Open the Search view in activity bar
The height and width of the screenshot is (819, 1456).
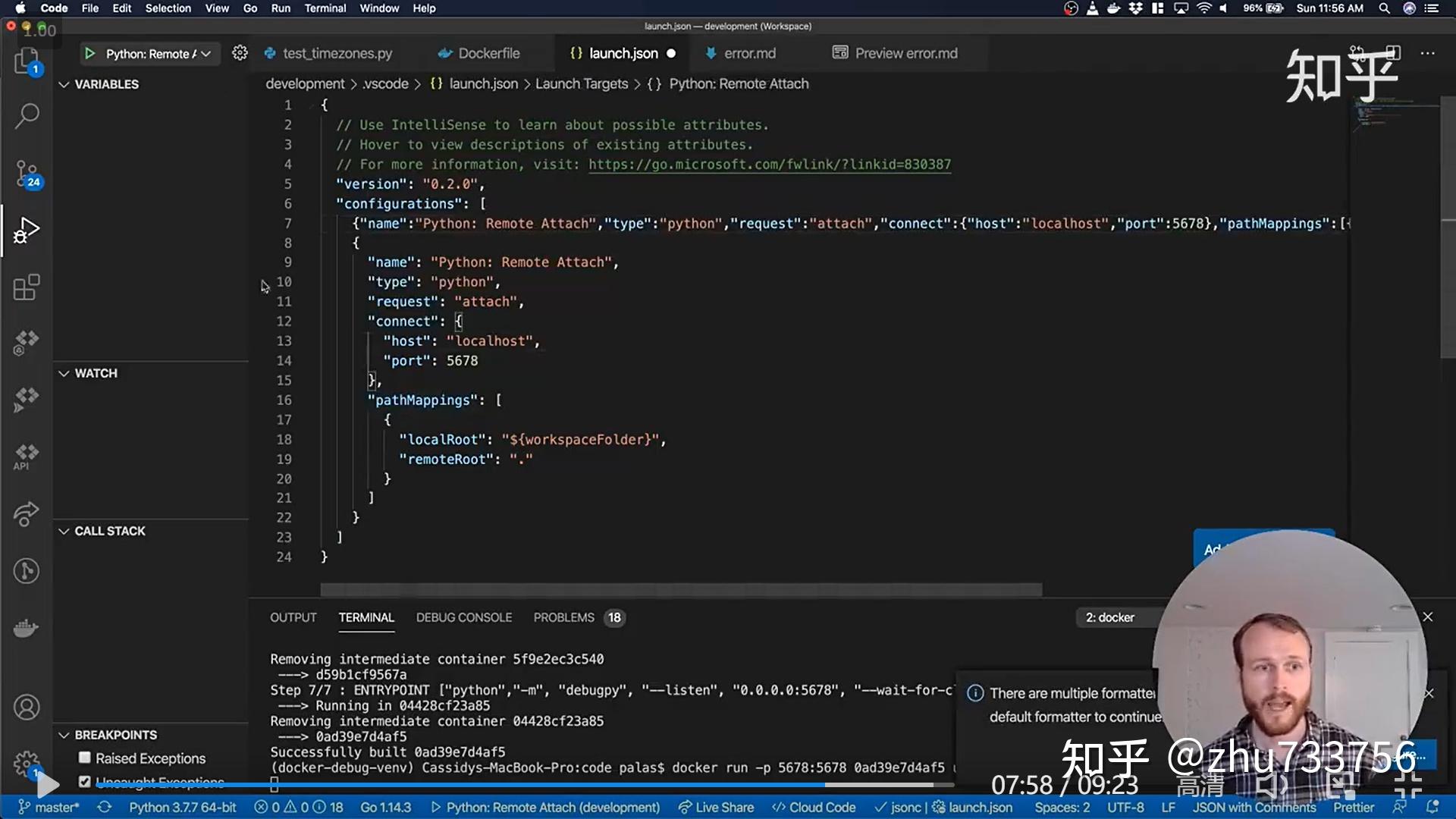(27, 116)
